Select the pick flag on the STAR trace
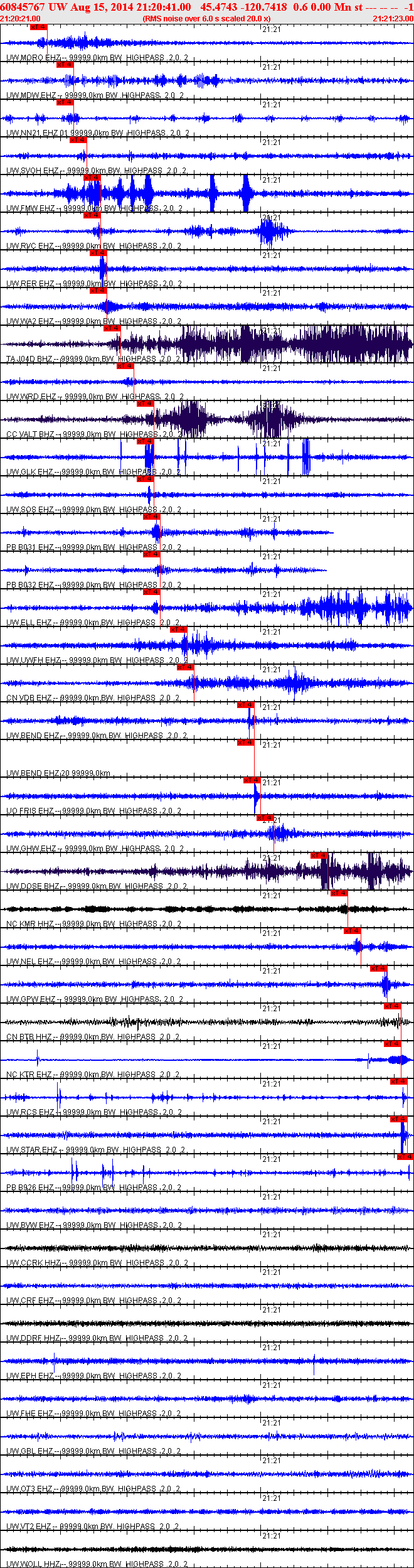This screenshot has width=414, height=1568. click(399, 1119)
